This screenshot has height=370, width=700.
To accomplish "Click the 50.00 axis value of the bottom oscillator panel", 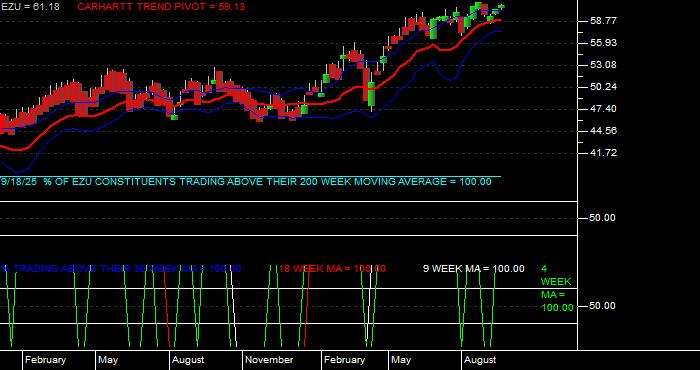I will click(602, 306).
